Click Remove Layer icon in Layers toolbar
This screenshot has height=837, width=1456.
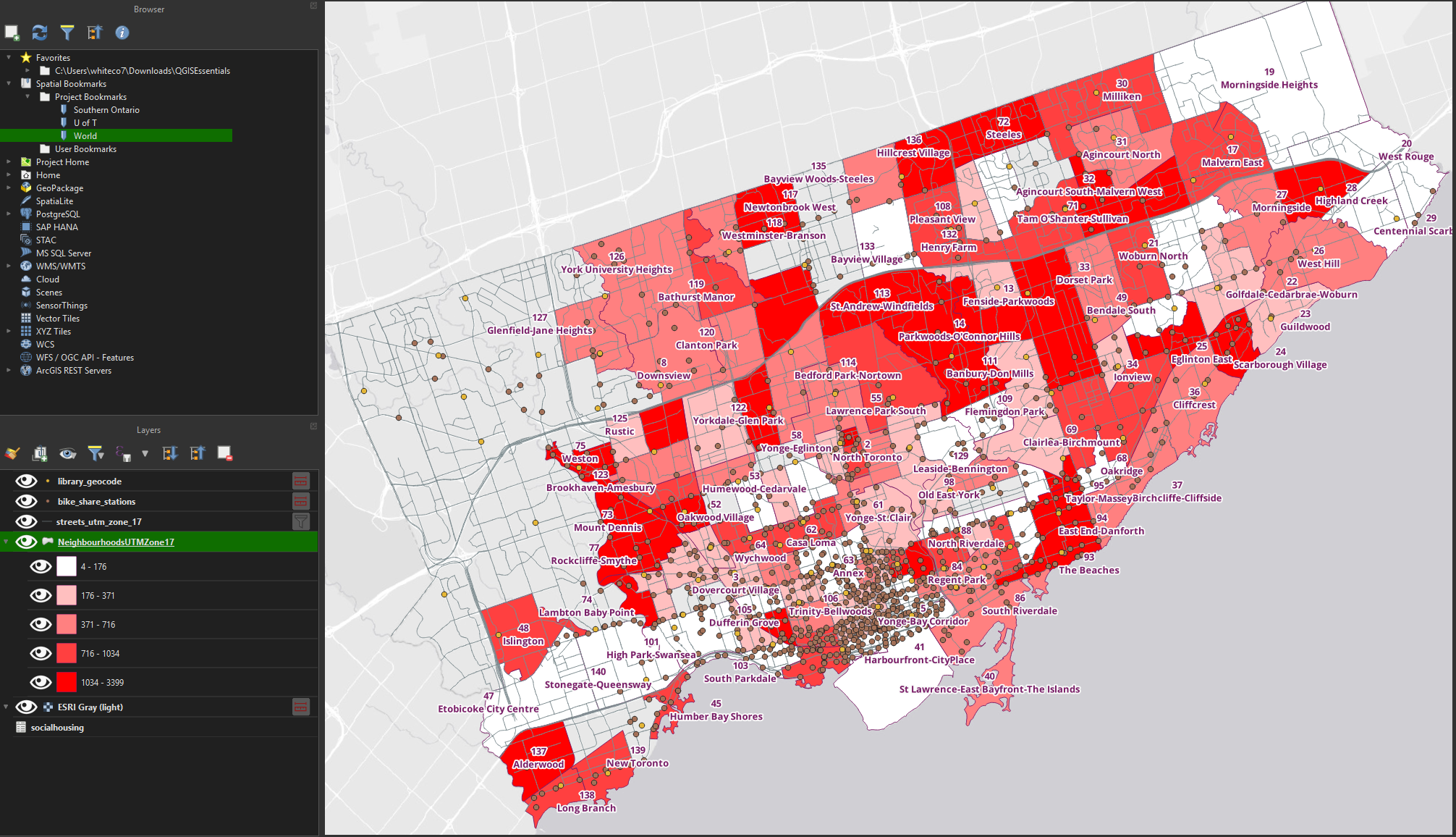pos(225,453)
